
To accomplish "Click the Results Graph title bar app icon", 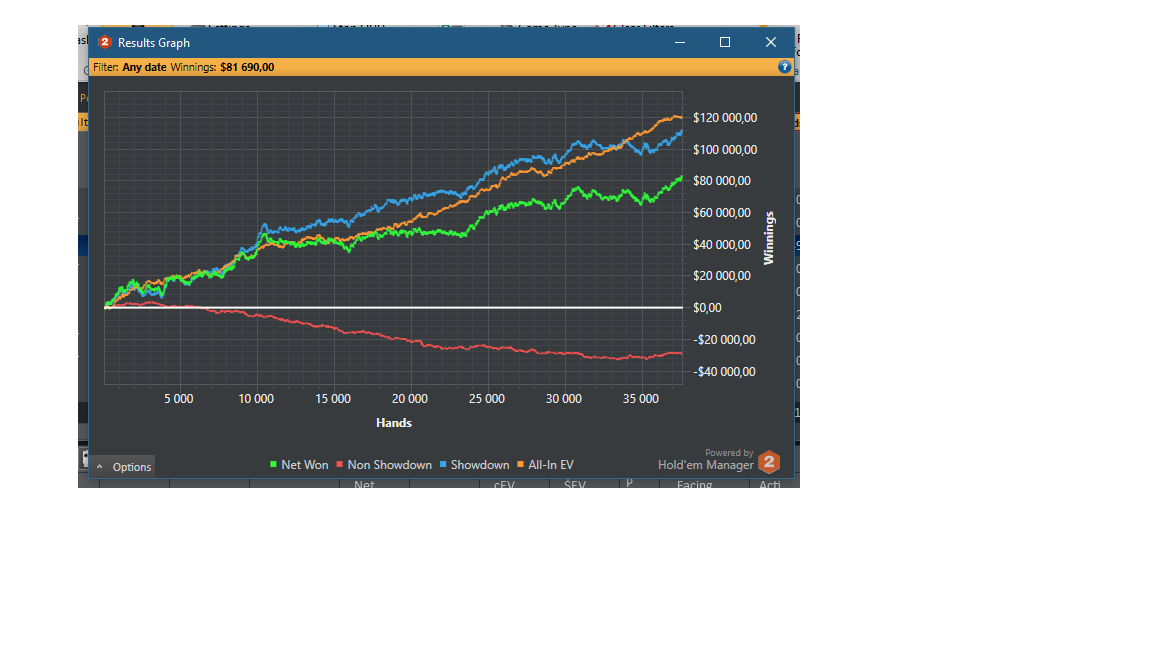I will pyautogui.click(x=105, y=43).
